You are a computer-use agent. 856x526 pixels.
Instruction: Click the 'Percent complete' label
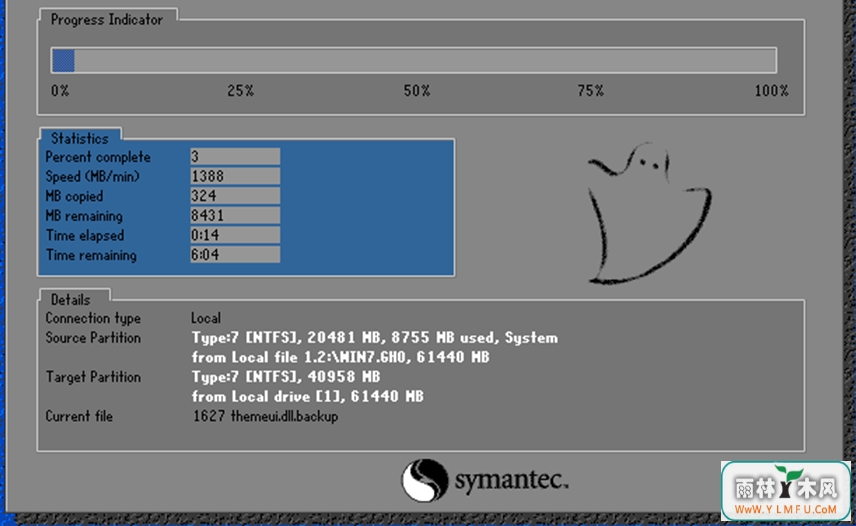click(x=98, y=157)
